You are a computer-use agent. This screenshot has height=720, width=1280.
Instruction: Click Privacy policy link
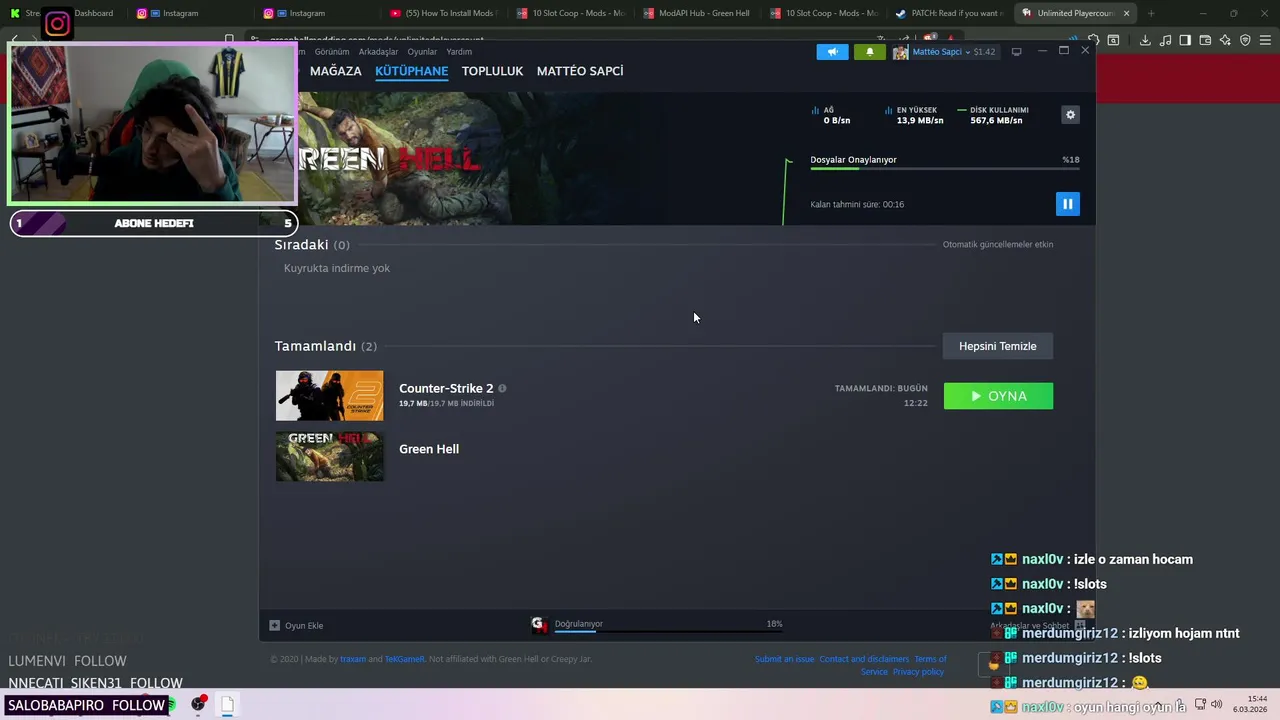pos(918,671)
